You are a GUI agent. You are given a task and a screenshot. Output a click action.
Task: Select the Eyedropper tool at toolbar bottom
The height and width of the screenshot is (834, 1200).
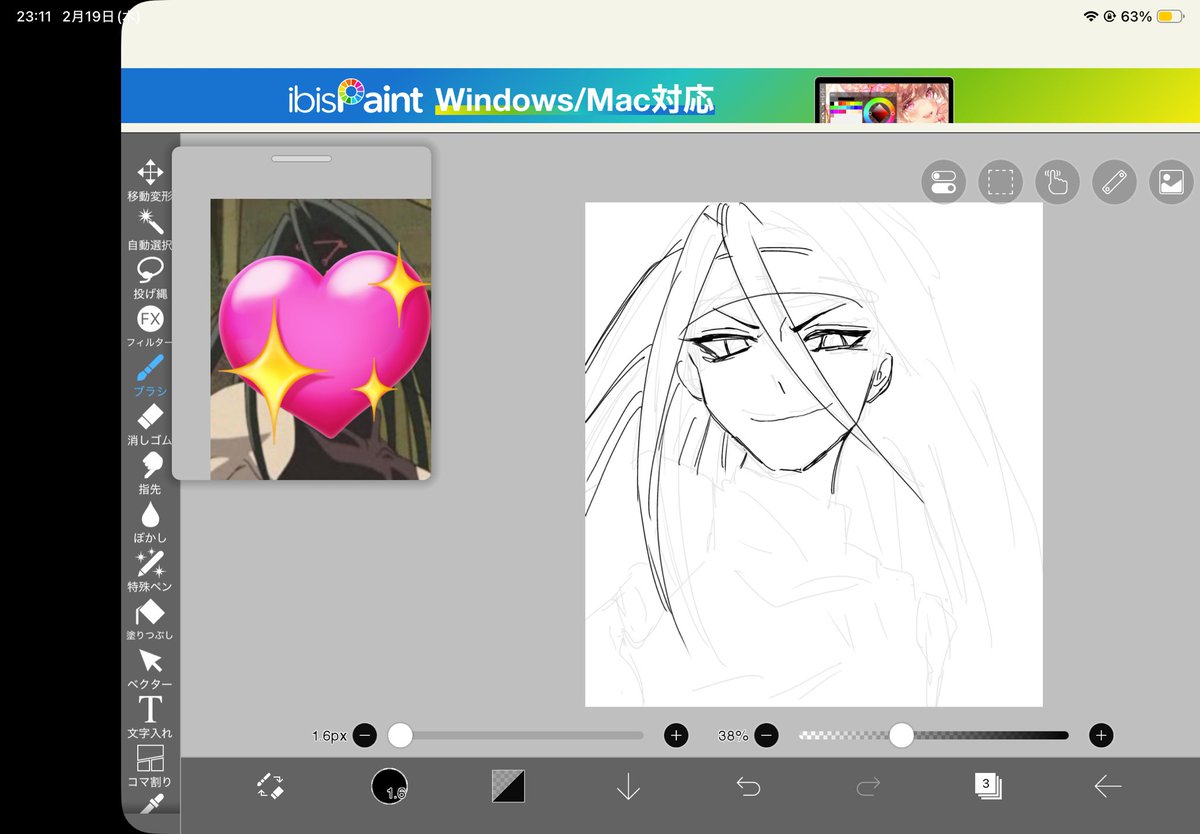[x=150, y=806]
